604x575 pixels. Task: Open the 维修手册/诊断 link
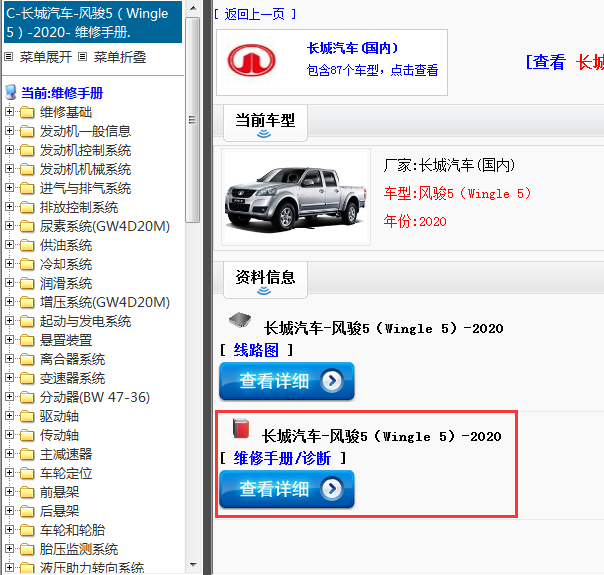click(x=282, y=458)
